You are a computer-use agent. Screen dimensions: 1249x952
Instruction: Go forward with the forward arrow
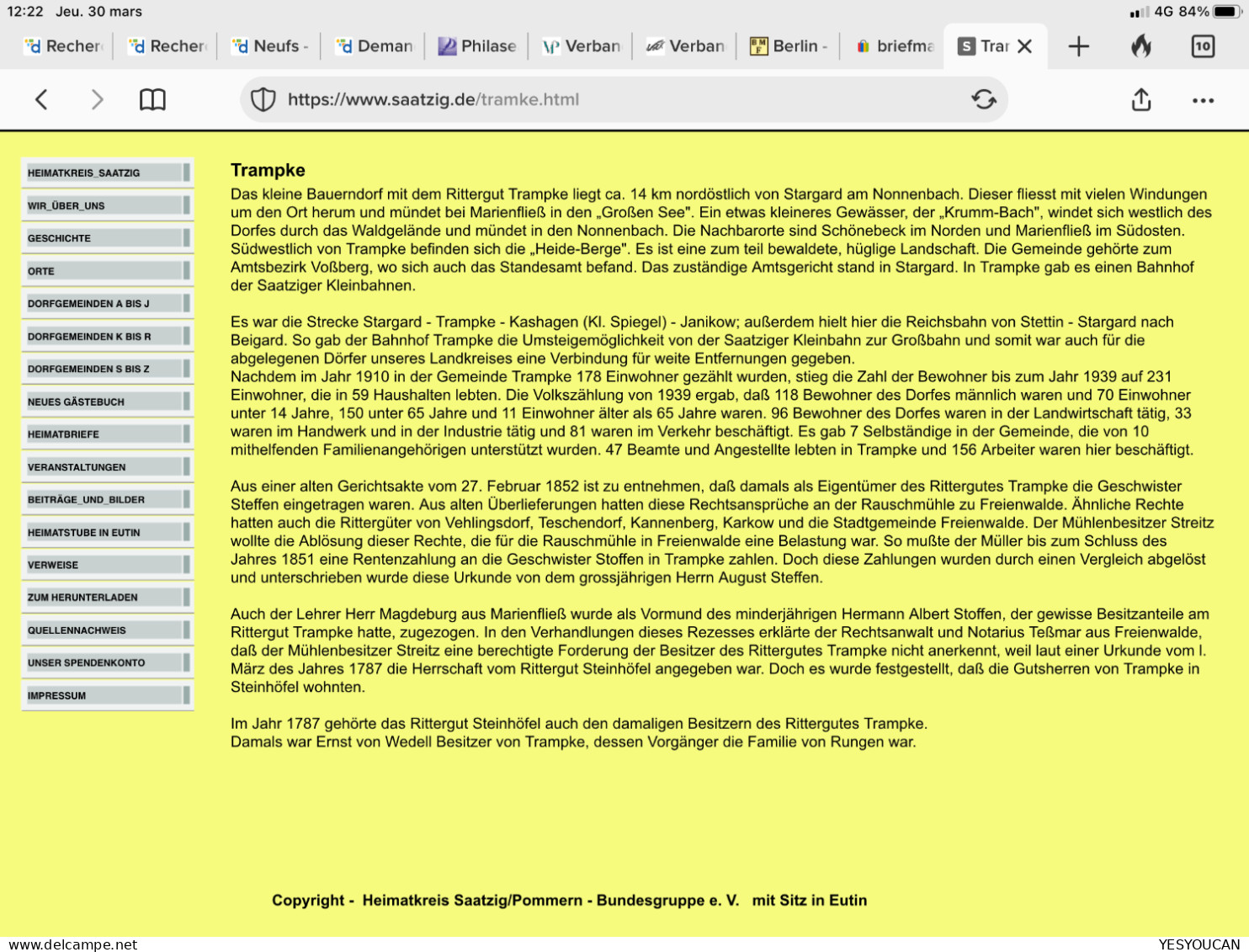pos(97,99)
